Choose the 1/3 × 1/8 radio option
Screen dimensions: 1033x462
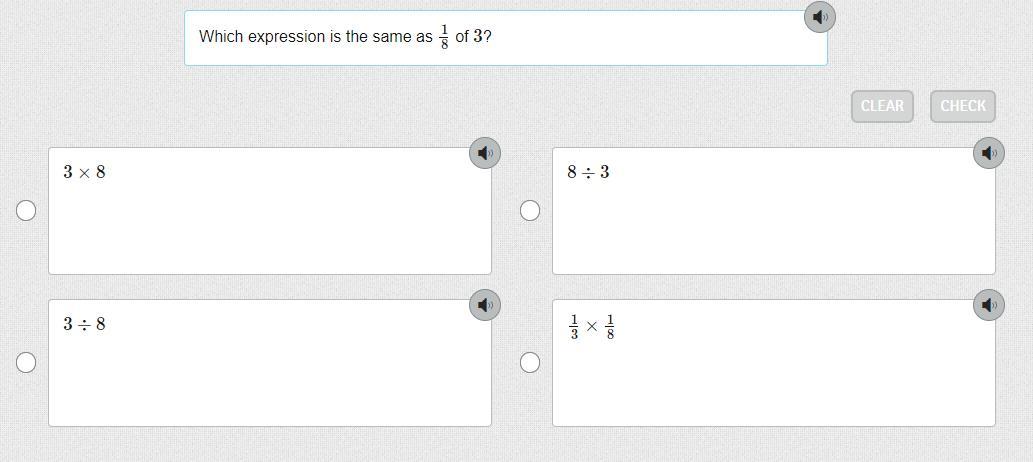(530, 362)
